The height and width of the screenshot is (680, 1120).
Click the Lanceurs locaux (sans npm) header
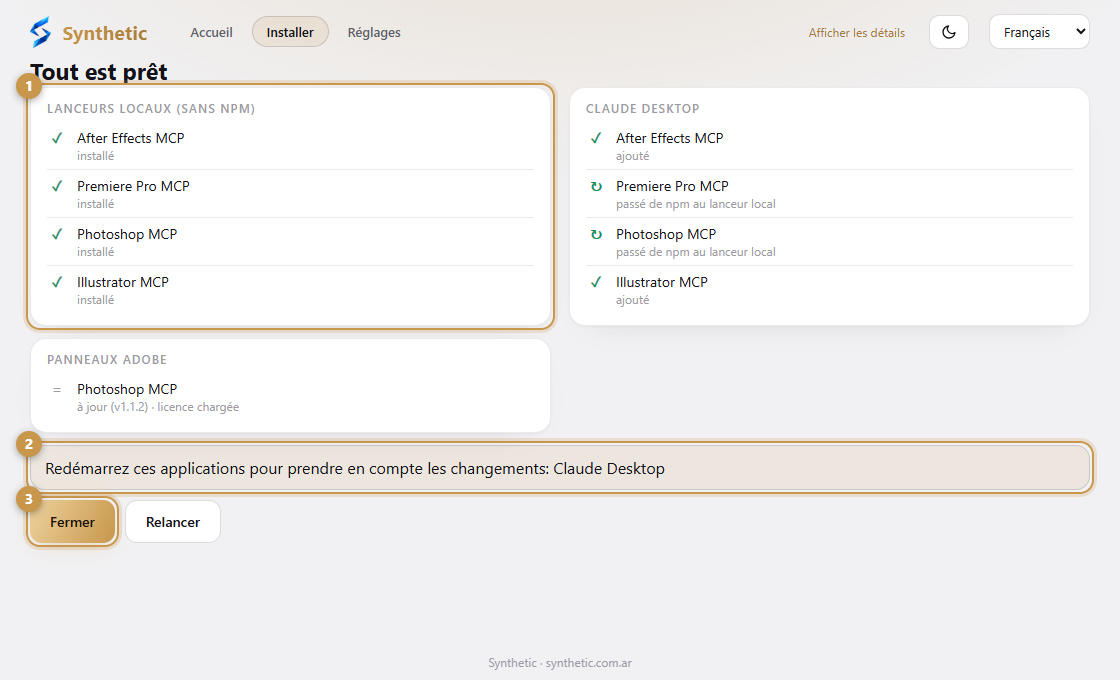[151, 109]
